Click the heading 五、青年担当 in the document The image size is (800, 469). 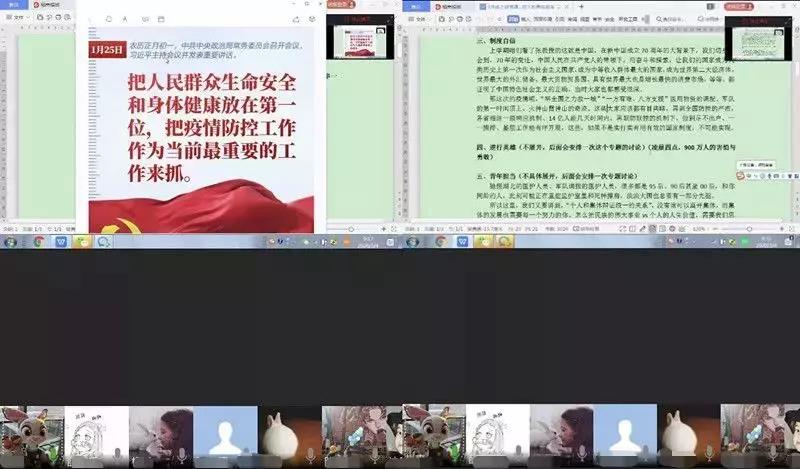click(496, 176)
